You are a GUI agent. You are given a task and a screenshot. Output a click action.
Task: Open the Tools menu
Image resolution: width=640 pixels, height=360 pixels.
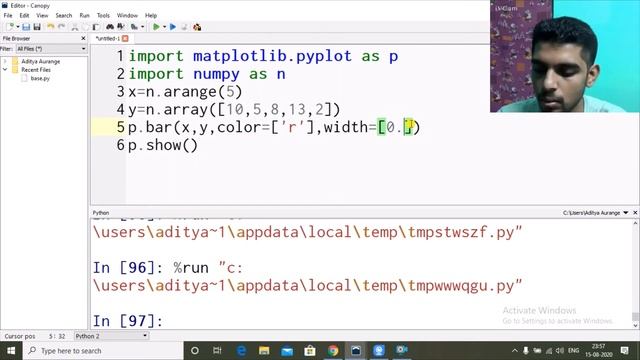103,16
